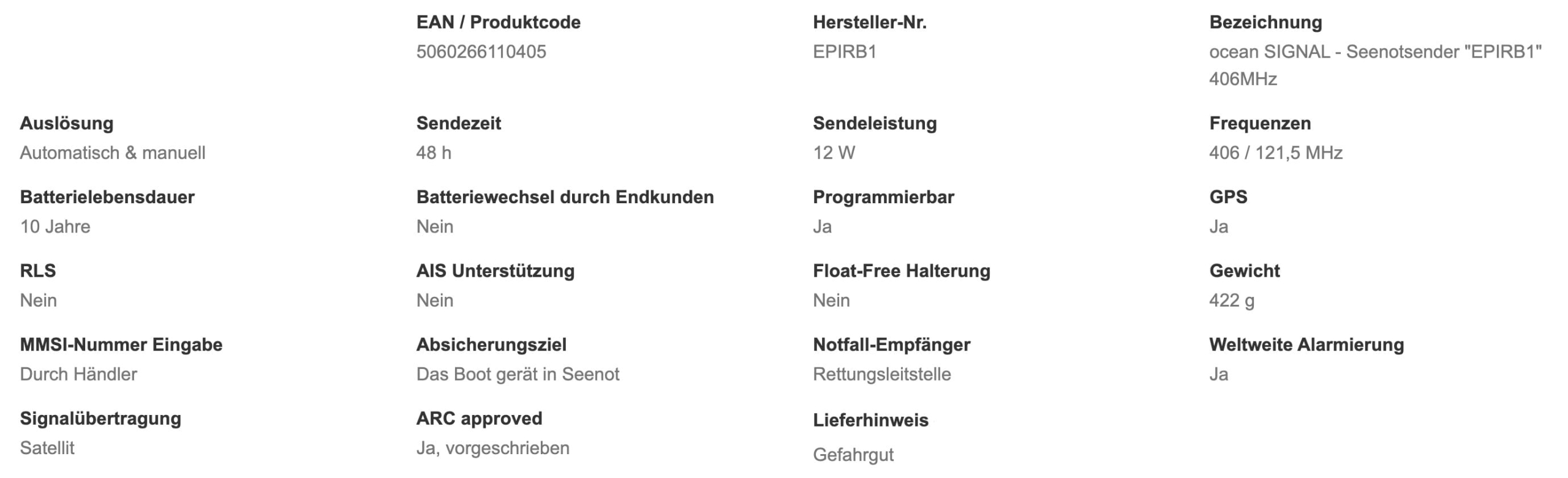Viewport: 1568px width, 478px height.
Task: Click the Batterielebensdauer value 10 Jahre
Action: (55, 227)
